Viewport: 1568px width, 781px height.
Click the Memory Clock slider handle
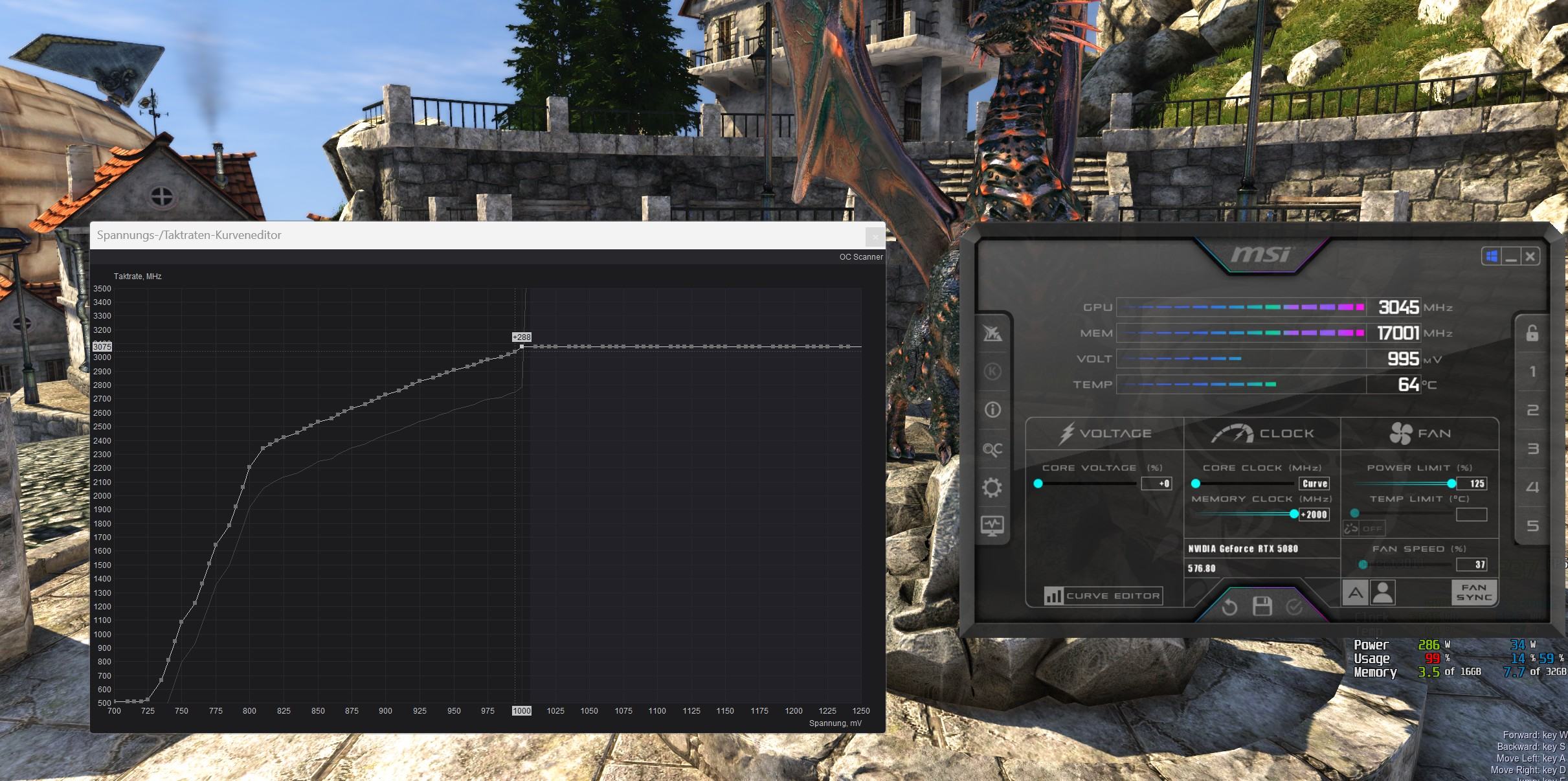click(1294, 514)
